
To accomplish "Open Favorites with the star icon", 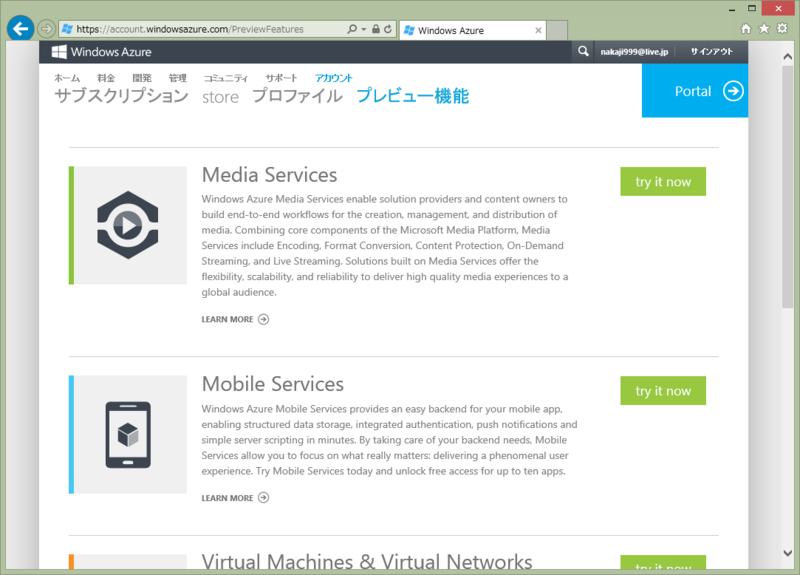I will [x=764, y=29].
